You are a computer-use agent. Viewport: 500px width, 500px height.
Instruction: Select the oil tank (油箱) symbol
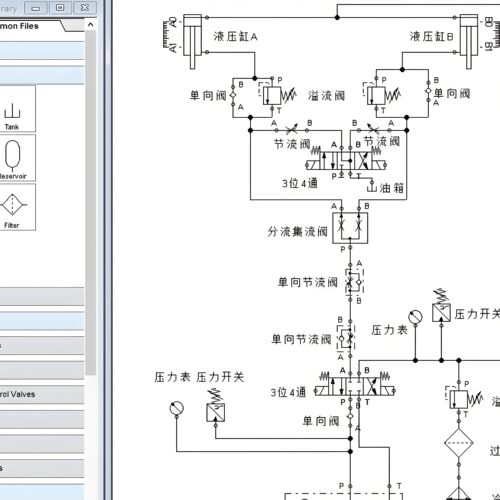point(372,186)
